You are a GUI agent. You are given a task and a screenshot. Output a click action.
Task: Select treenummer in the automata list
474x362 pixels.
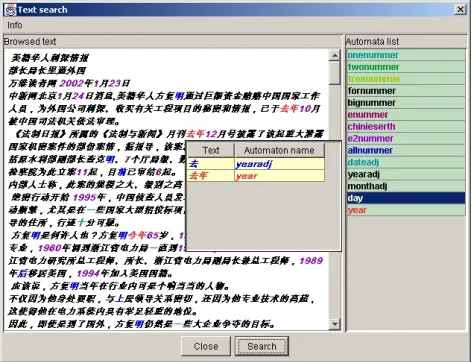(406, 79)
